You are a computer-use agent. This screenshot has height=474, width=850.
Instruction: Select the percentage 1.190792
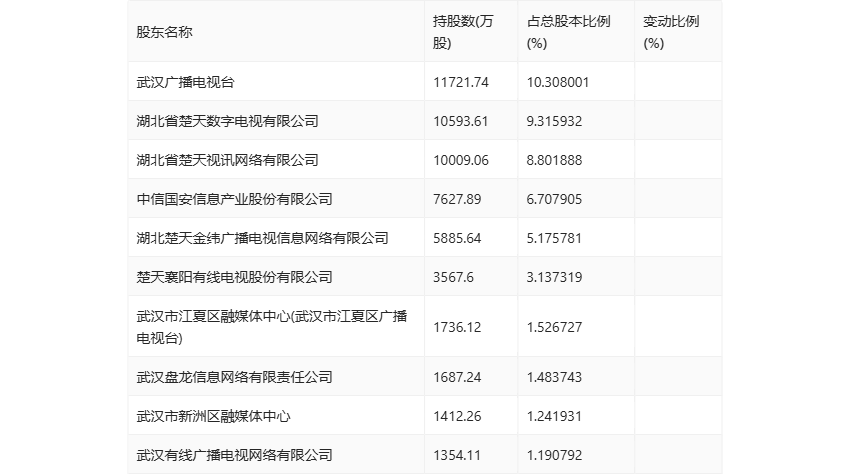pos(554,455)
